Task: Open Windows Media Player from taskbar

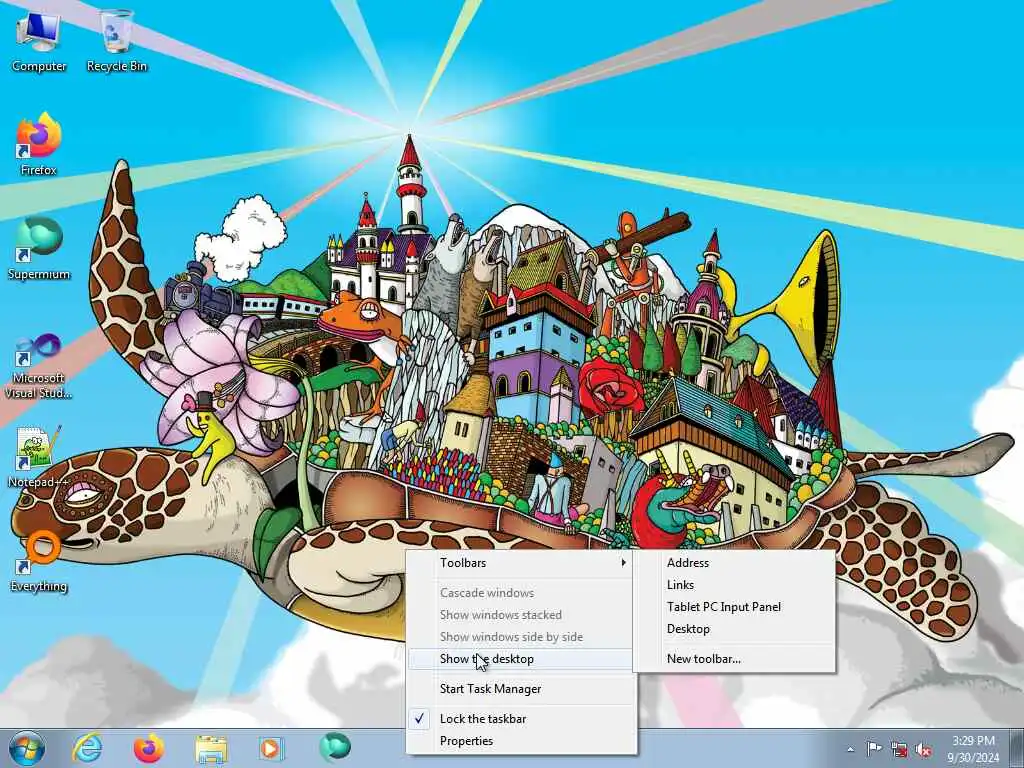Action: pyautogui.click(x=271, y=748)
